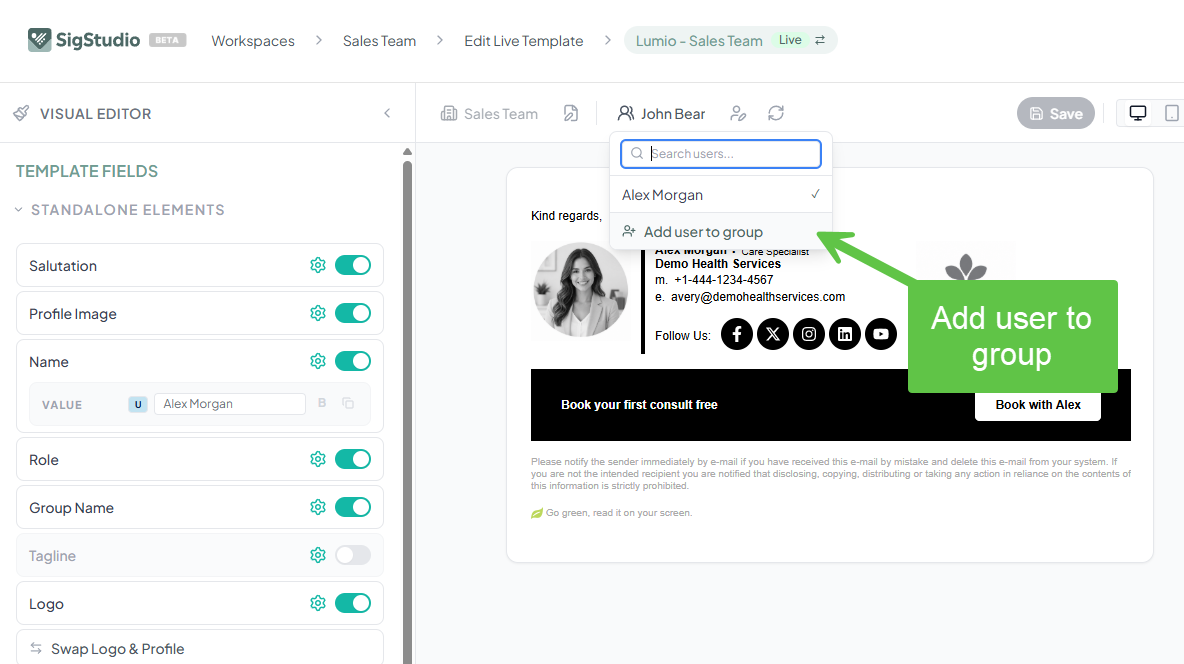
Task: Focus the Search users field
Action: 721,153
